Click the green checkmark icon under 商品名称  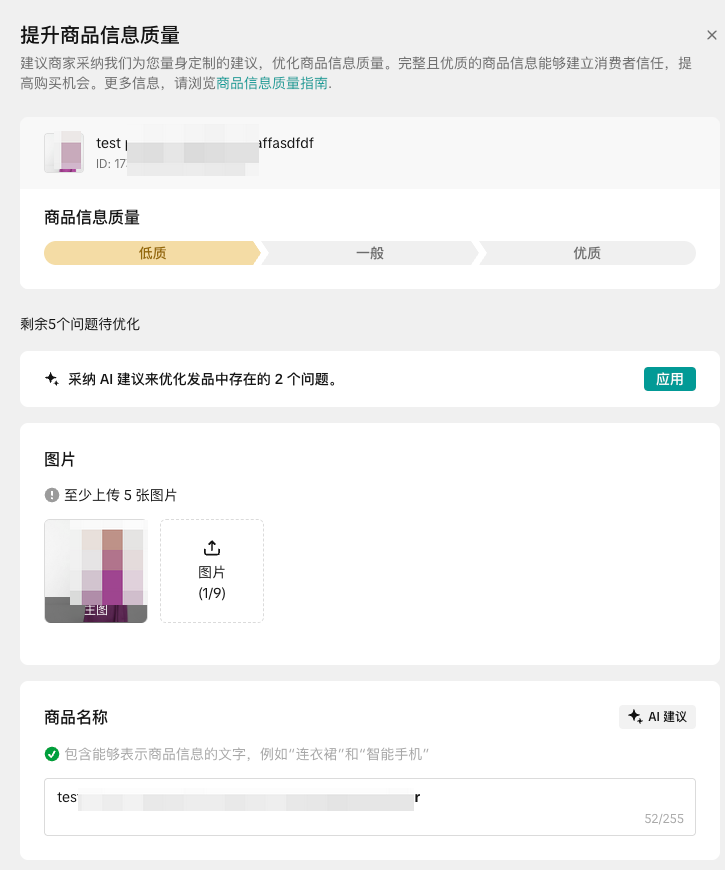[x=52, y=753]
